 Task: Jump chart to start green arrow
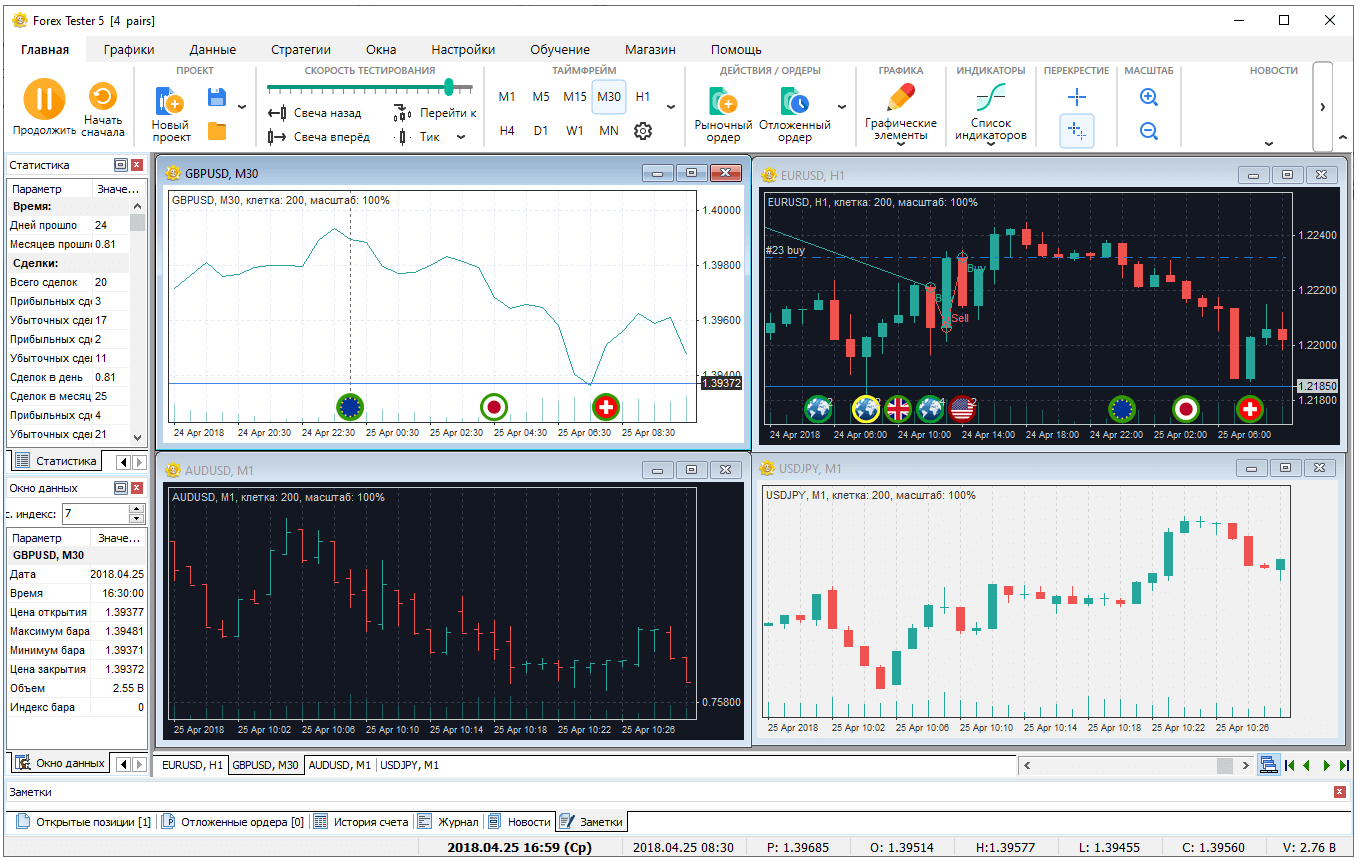(x=1291, y=765)
